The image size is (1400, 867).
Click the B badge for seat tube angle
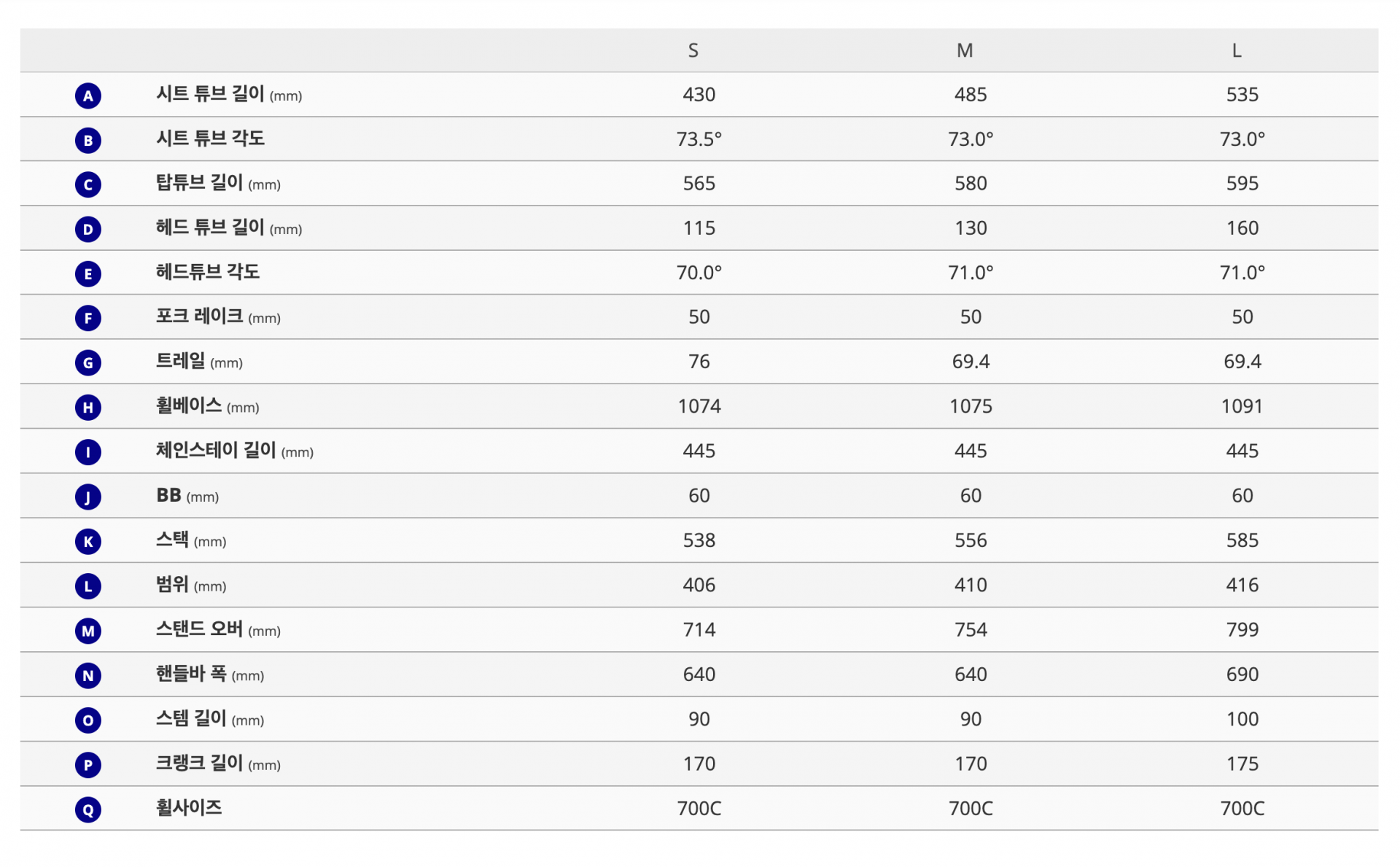coord(88,140)
